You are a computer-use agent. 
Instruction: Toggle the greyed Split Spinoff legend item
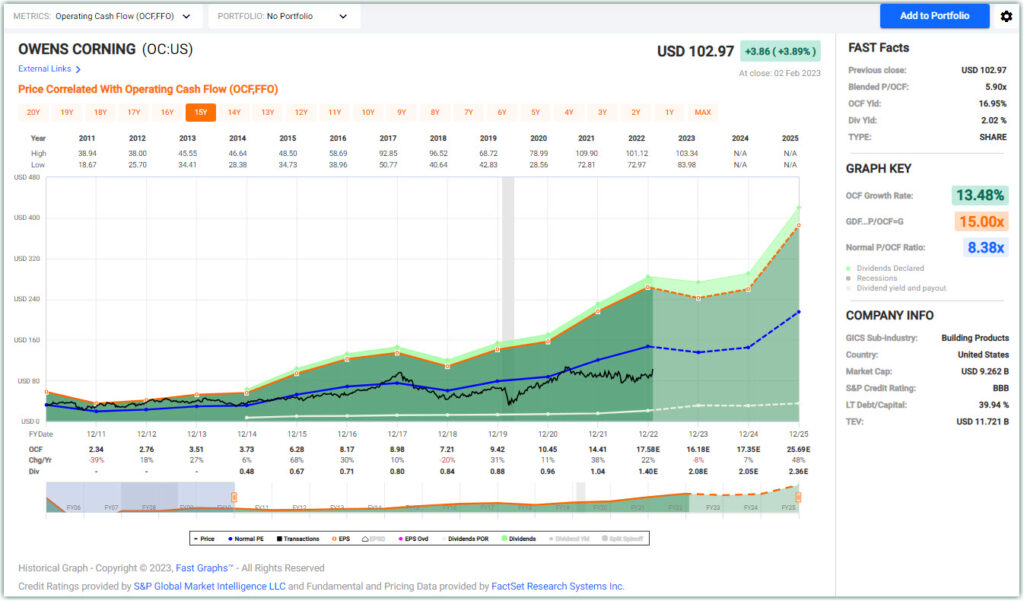(x=622, y=539)
